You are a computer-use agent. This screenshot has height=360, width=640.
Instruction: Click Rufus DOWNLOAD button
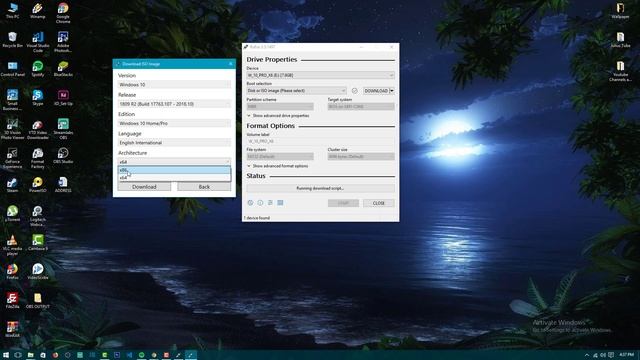pyautogui.click(x=376, y=91)
